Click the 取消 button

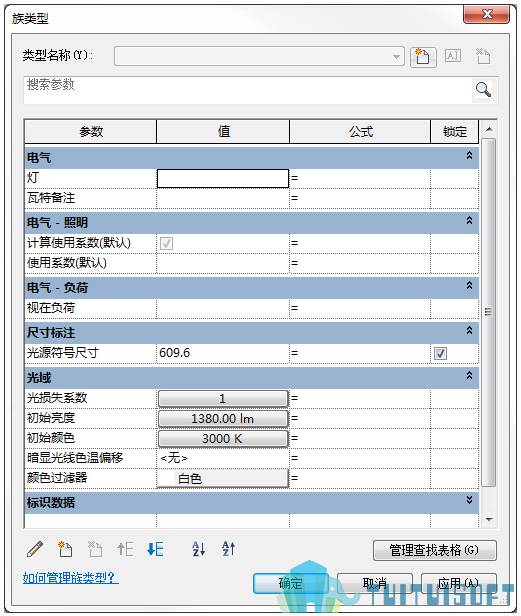(x=375, y=583)
